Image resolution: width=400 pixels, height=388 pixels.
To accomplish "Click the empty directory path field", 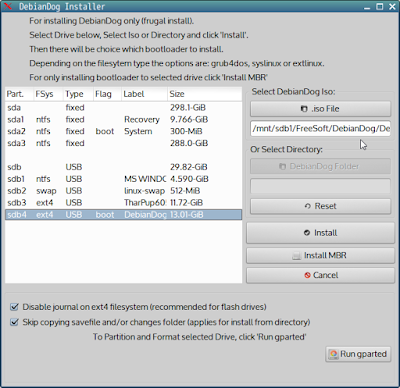I will coord(320,186).
